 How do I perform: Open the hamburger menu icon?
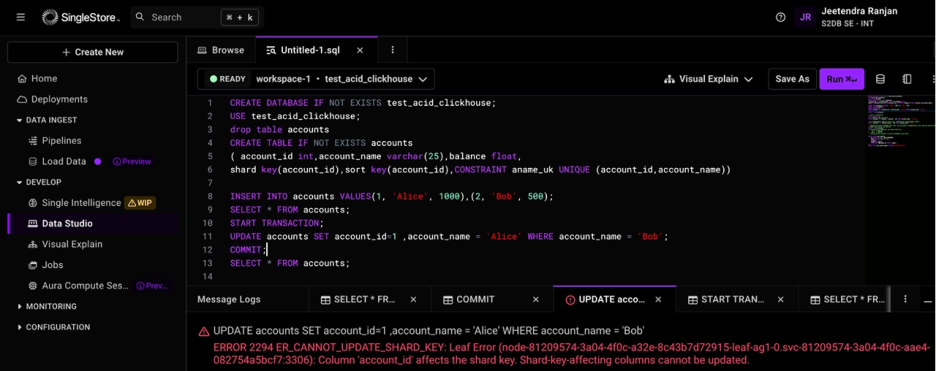21,17
